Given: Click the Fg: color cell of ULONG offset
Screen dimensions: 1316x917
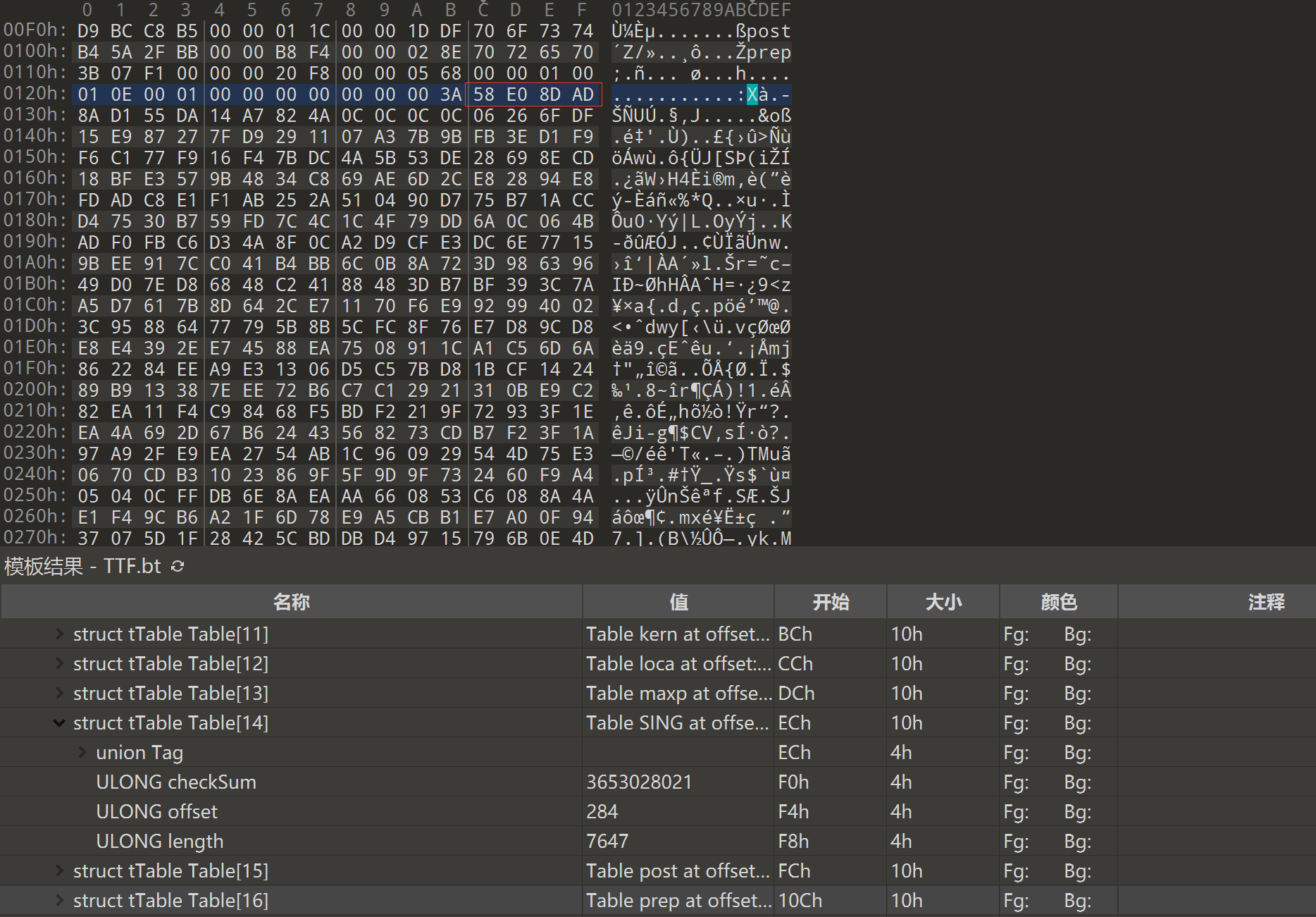Looking at the screenshot, I should [1016, 811].
